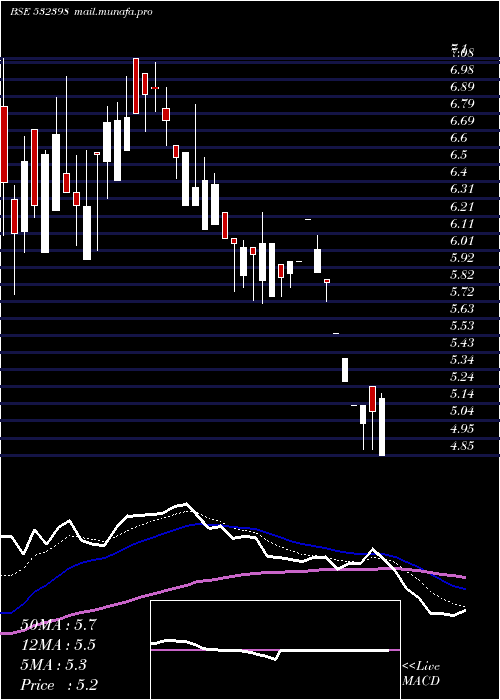Click the Price : 5.2 reading
This screenshot has width=500, height=700.
(59, 685)
